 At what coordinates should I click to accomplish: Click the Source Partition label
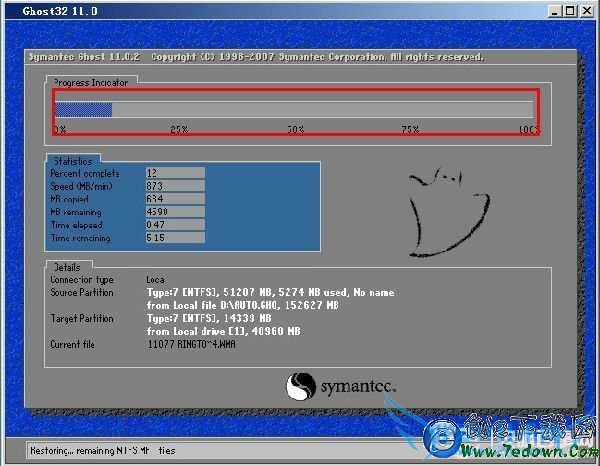[x=82, y=292]
